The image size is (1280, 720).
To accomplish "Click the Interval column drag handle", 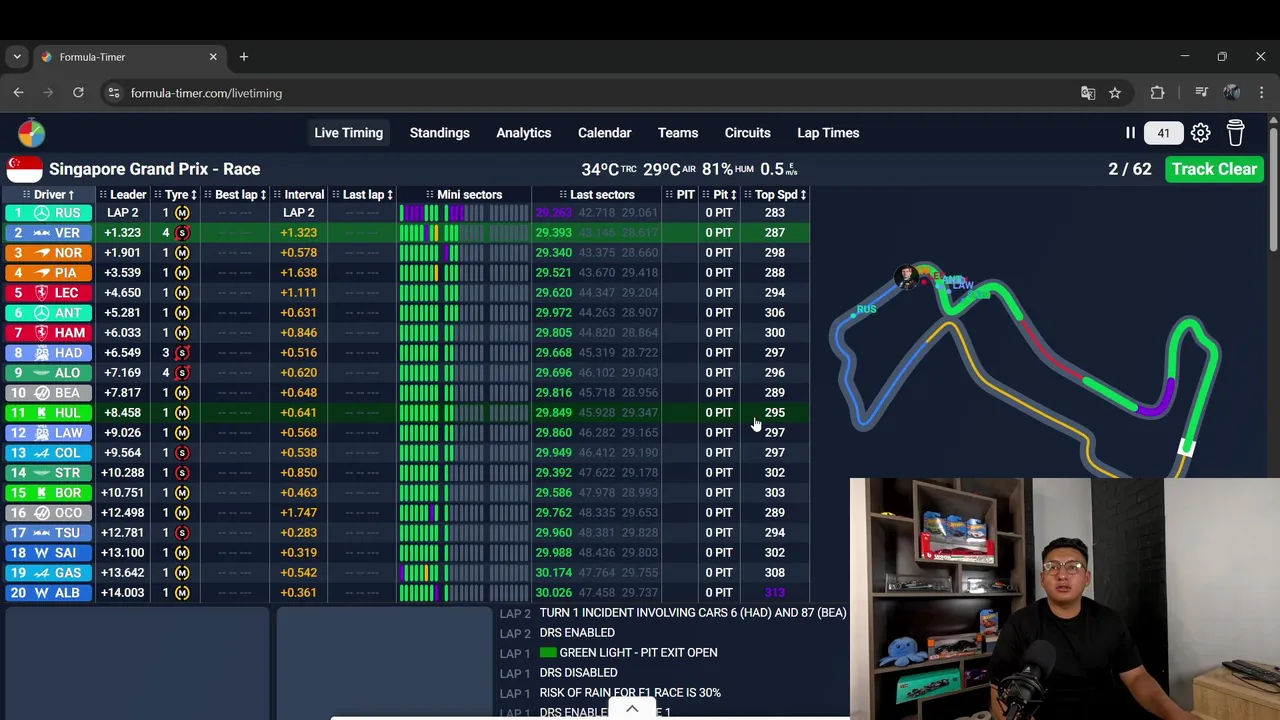I will click(x=277, y=195).
